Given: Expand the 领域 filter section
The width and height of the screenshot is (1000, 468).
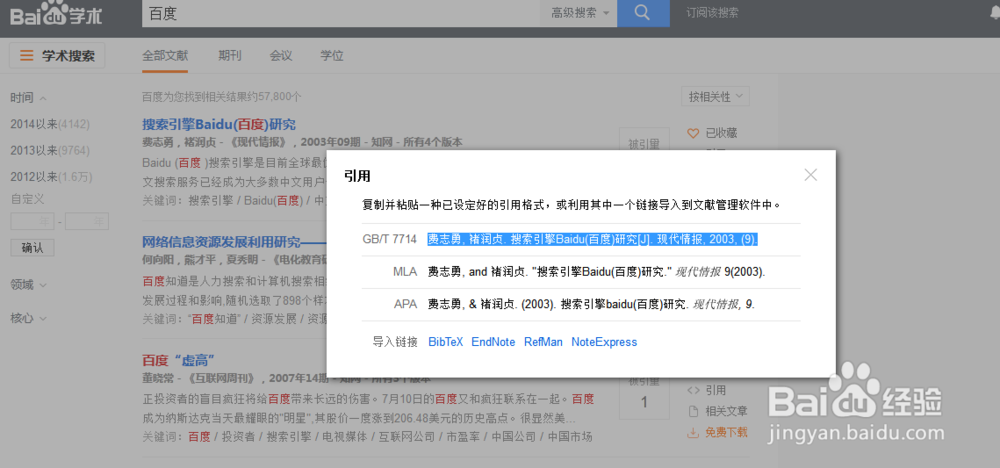Looking at the screenshot, I should [x=29, y=284].
